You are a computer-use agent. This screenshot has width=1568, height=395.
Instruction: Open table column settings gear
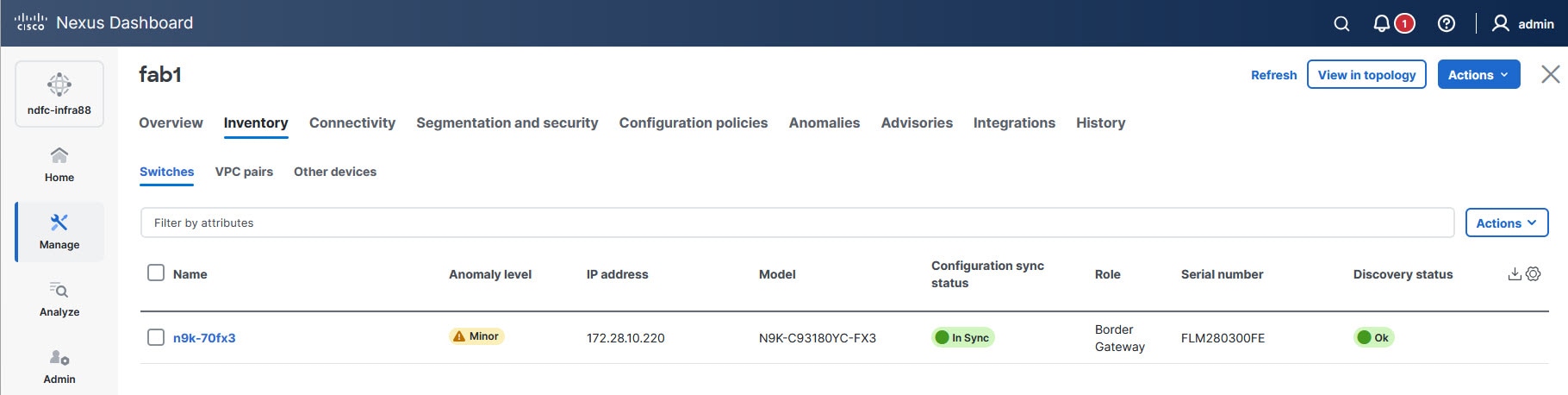(x=1534, y=274)
